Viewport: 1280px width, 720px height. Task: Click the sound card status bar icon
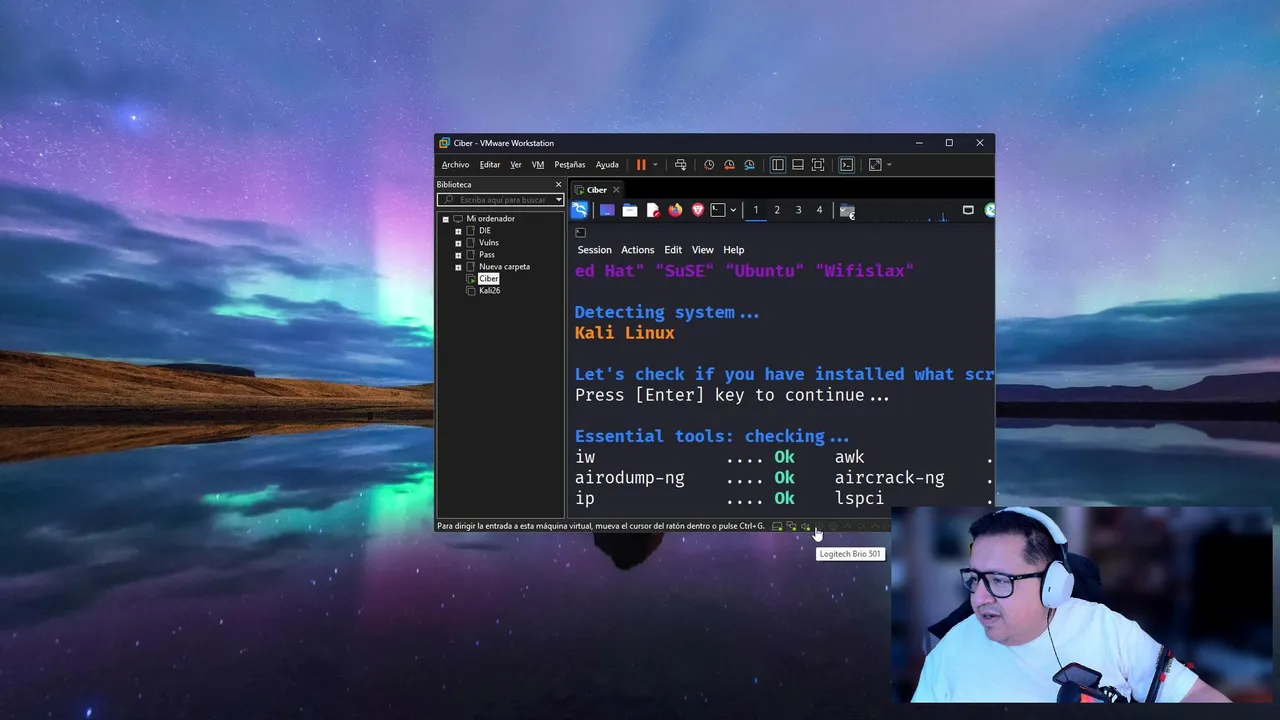tap(805, 526)
